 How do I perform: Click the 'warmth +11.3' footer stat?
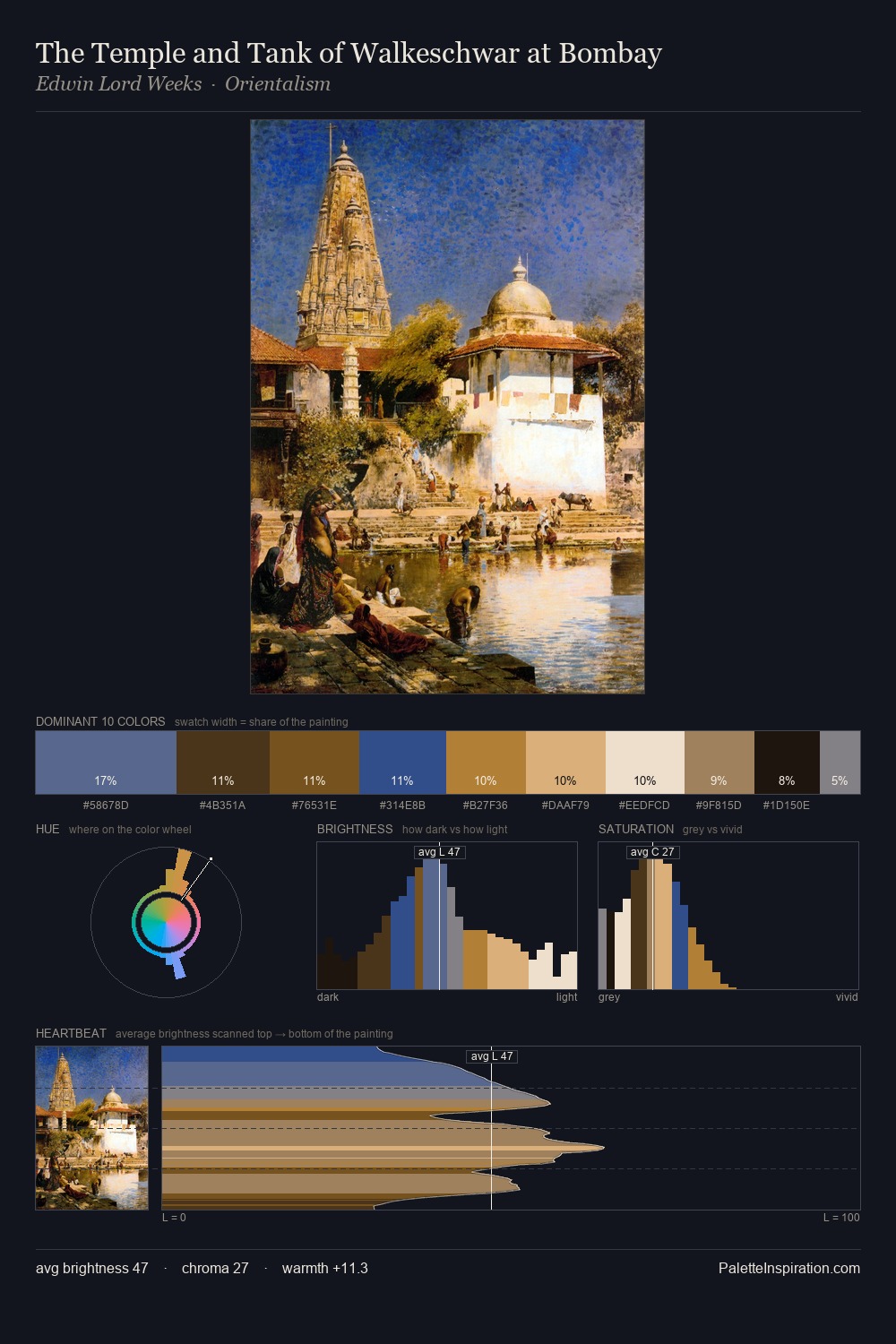tap(325, 1268)
